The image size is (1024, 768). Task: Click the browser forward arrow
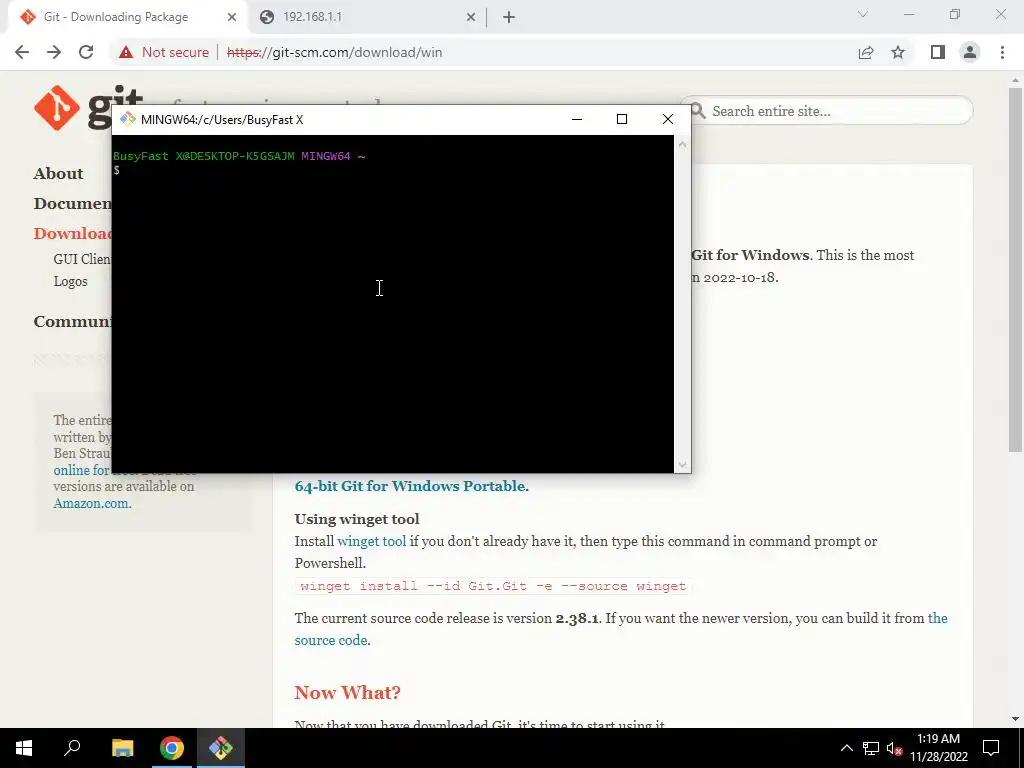coord(54,52)
